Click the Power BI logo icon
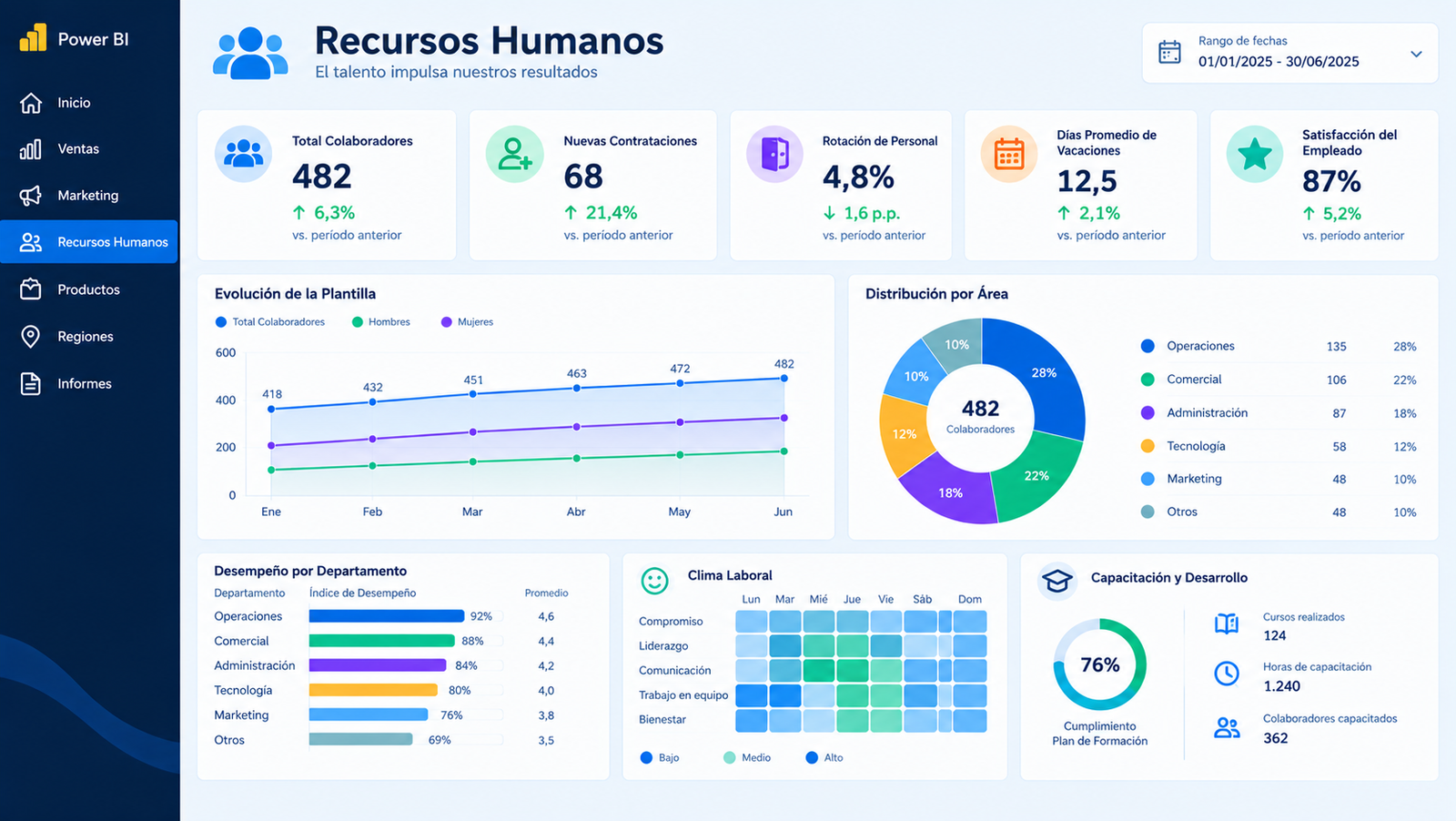The height and width of the screenshot is (821, 1456). coord(33,37)
